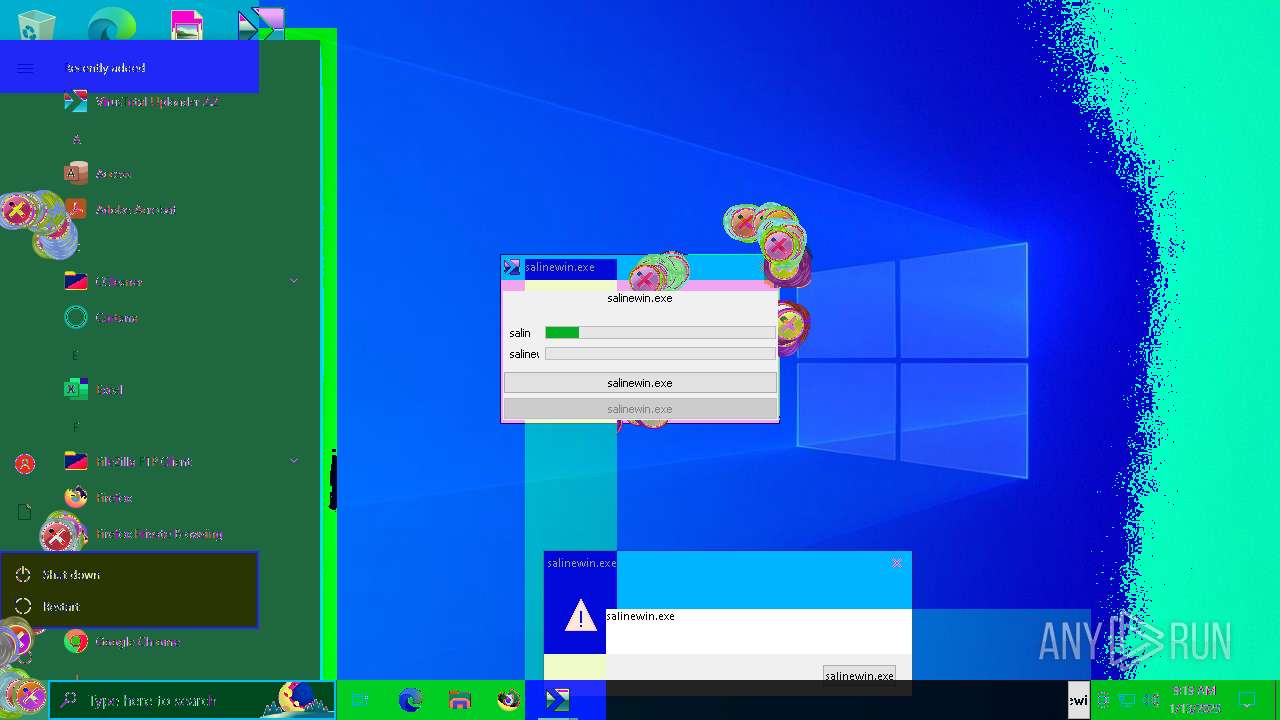Open the Documents icon in Start rail
Screen dimensions: 1280x720
(x=25, y=512)
